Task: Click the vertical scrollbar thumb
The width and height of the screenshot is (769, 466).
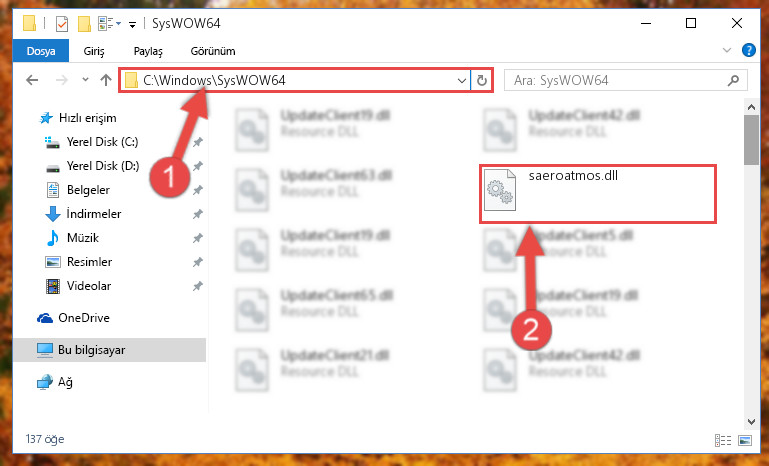Action: pos(751,140)
